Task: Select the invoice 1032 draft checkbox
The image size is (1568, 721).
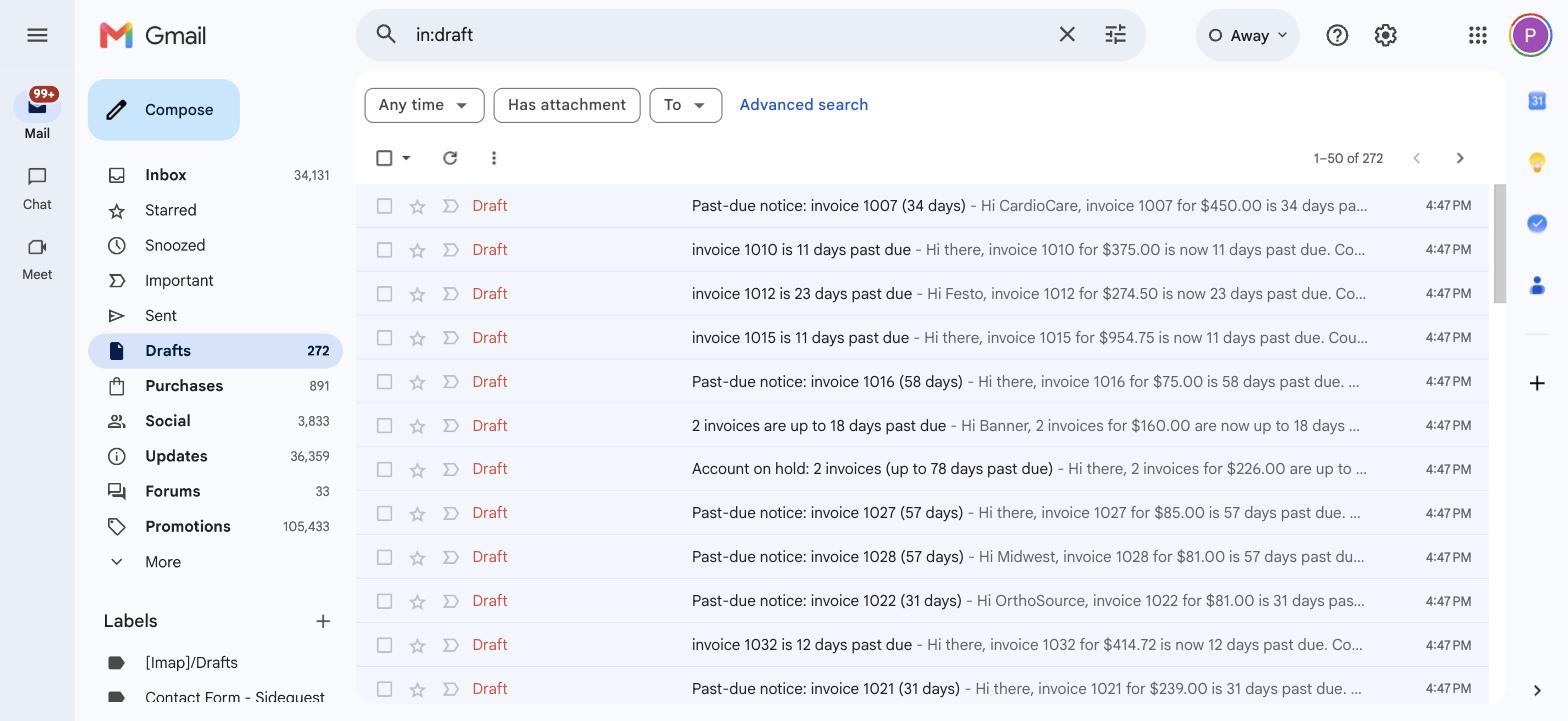Action: [x=384, y=645]
